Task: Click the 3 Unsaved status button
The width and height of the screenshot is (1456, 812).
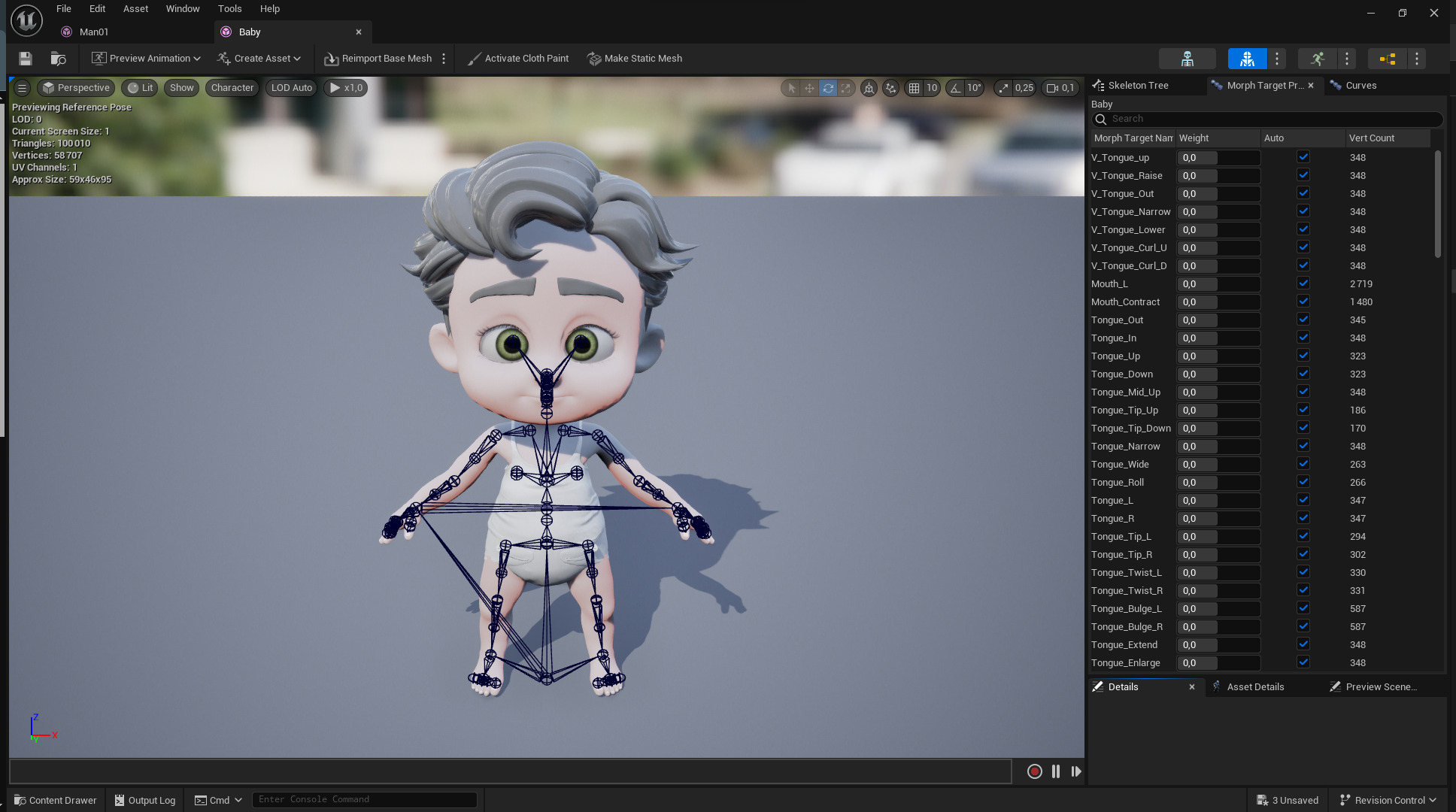Action: [1288, 800]
